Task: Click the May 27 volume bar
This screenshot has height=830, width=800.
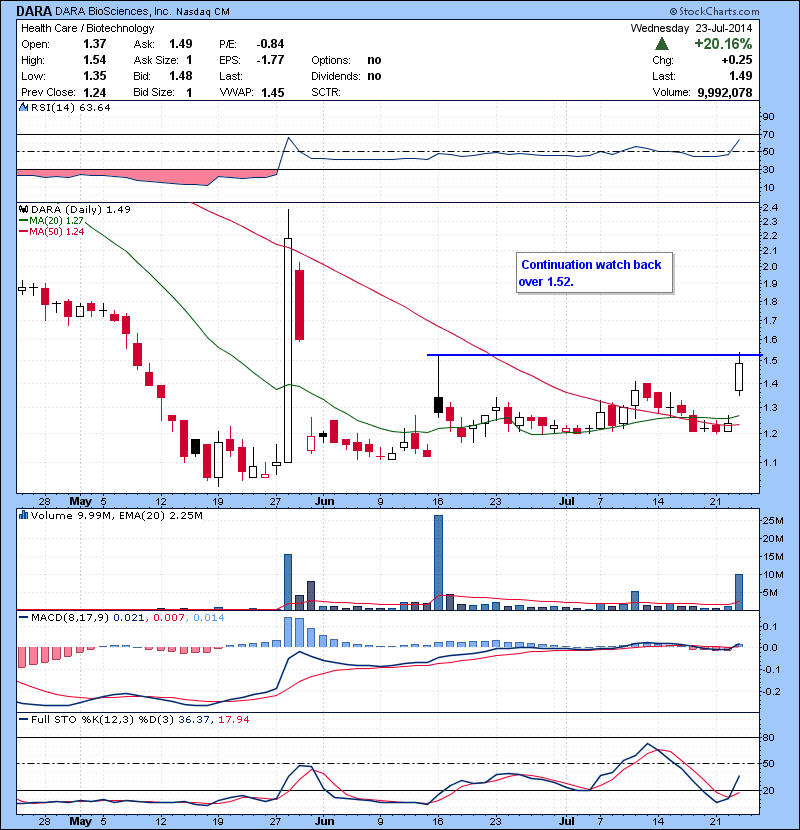Action: tap(288, 582)
